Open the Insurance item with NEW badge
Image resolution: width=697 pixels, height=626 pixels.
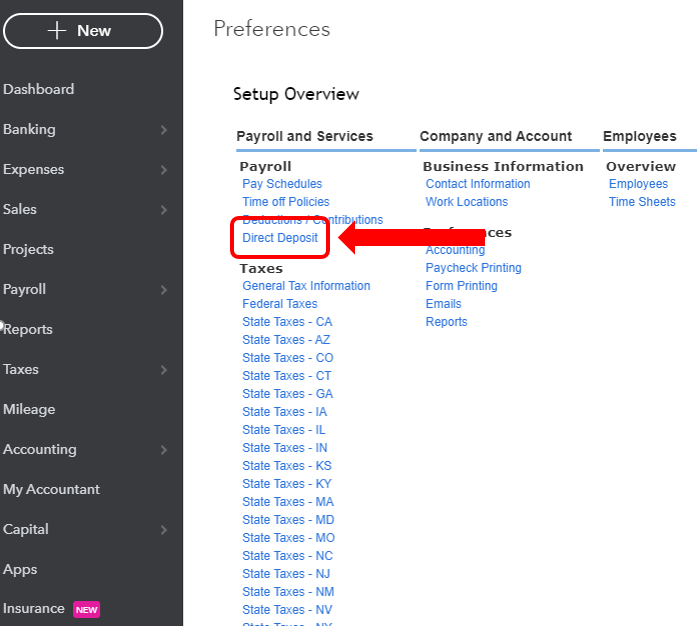click(x=51, y=609)
